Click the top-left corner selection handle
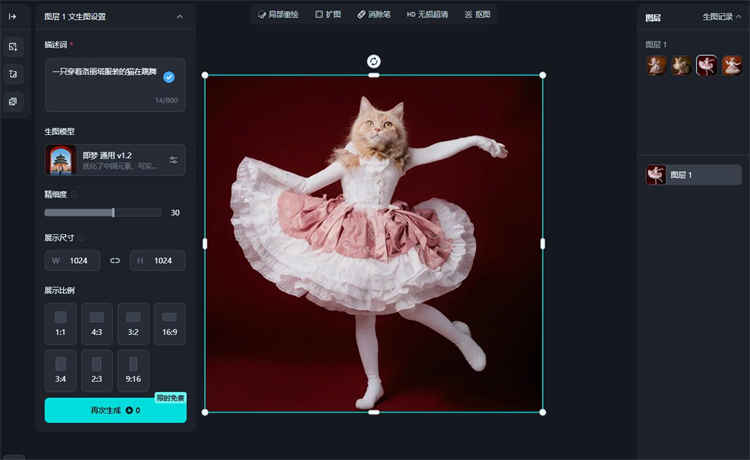Screen dimensions: 750x460 [205, 75]
